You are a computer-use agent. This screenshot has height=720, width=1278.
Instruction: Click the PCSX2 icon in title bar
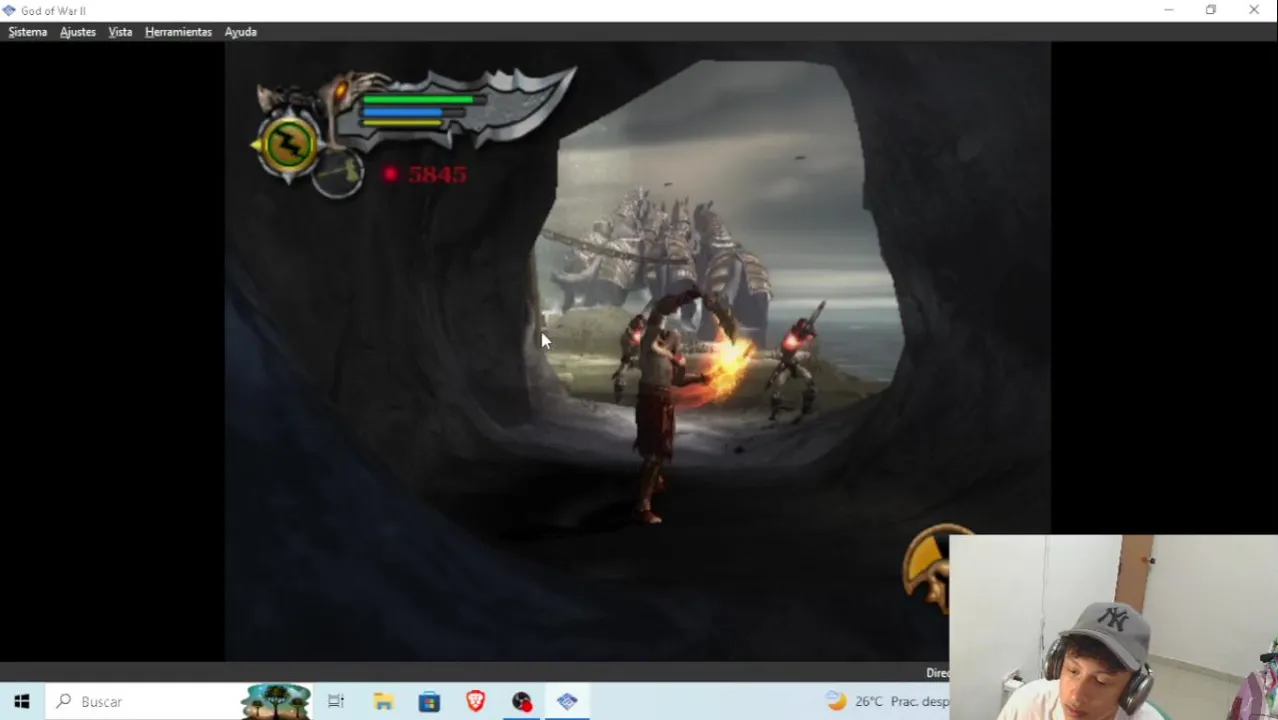click(9, 10)
